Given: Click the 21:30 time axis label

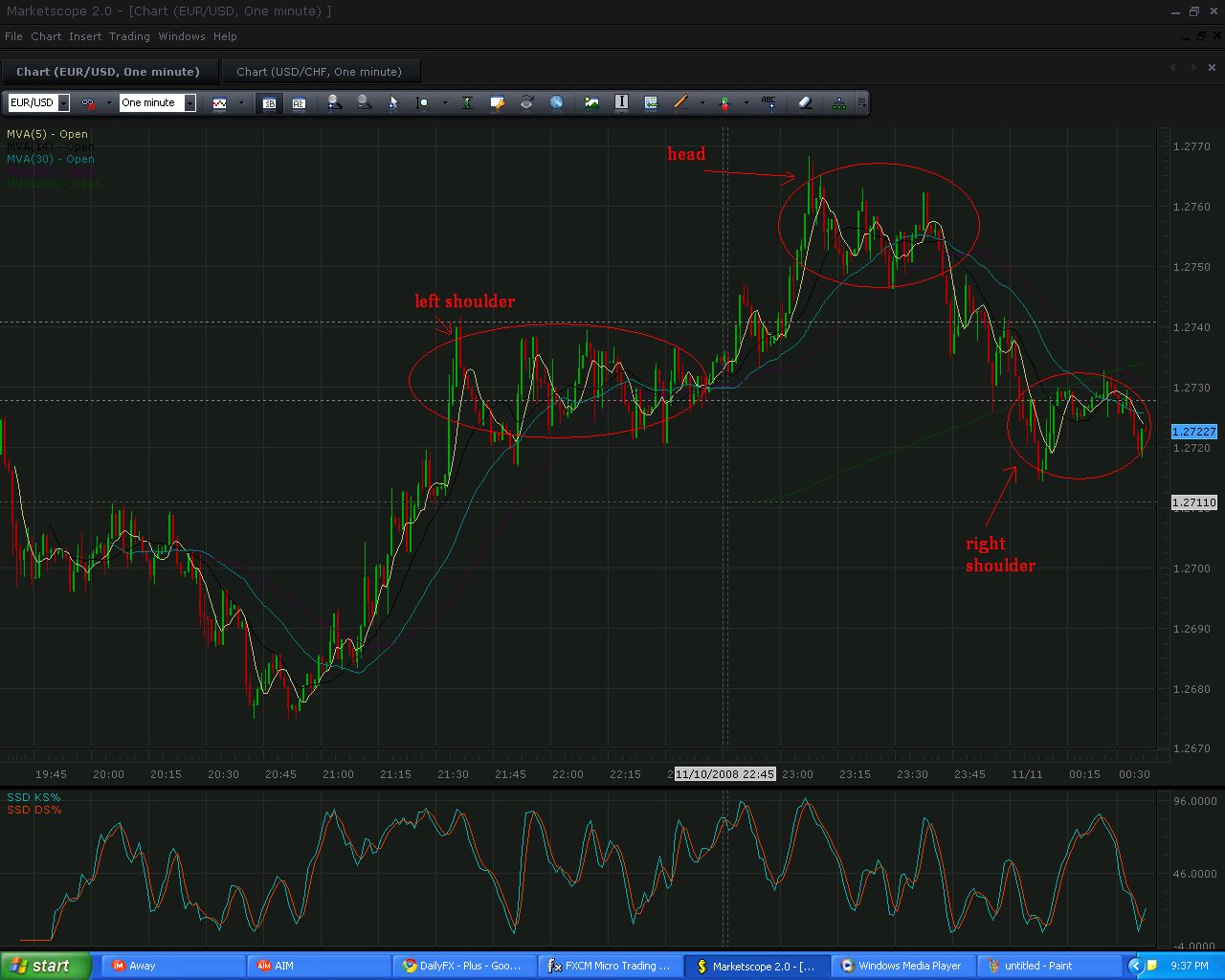Looking at the screenshot, I should coord(453,774).
